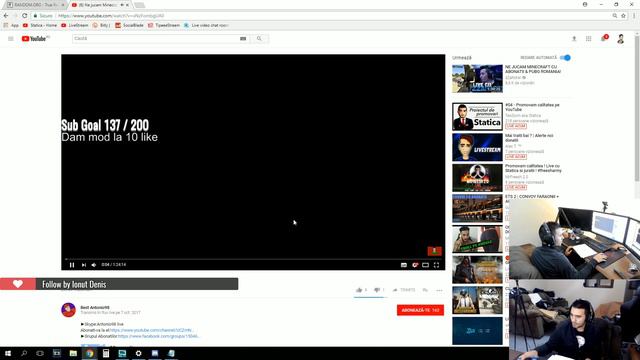Viewport: 640px width, 360px height.
Task: Skip to next video in player controls
Action: coord(84,265)
